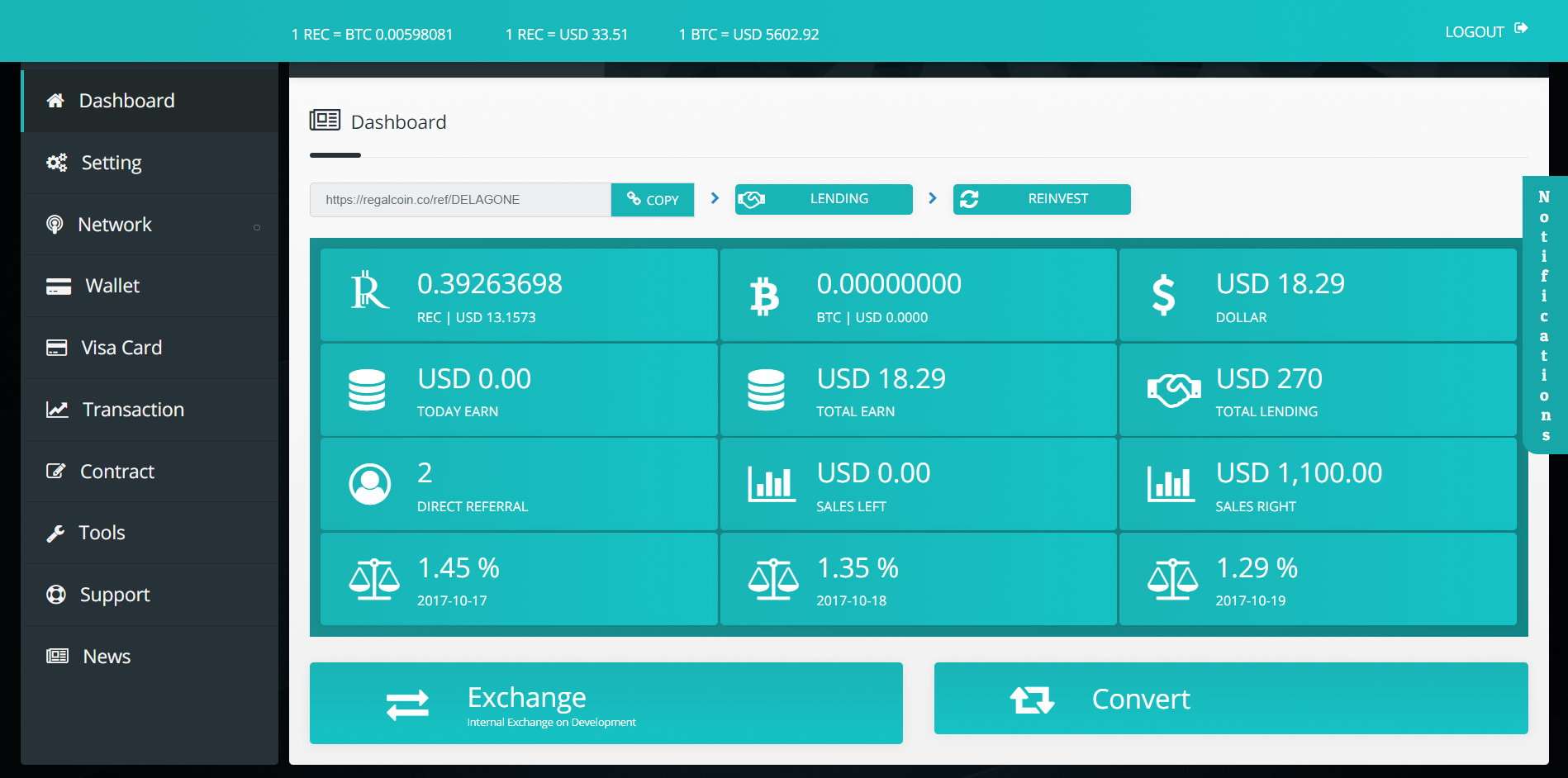Image resolution: width=1568 pixels, height=778 pixels.
Task: Select the USD 270 total lending value
Action: [1269, 379]
